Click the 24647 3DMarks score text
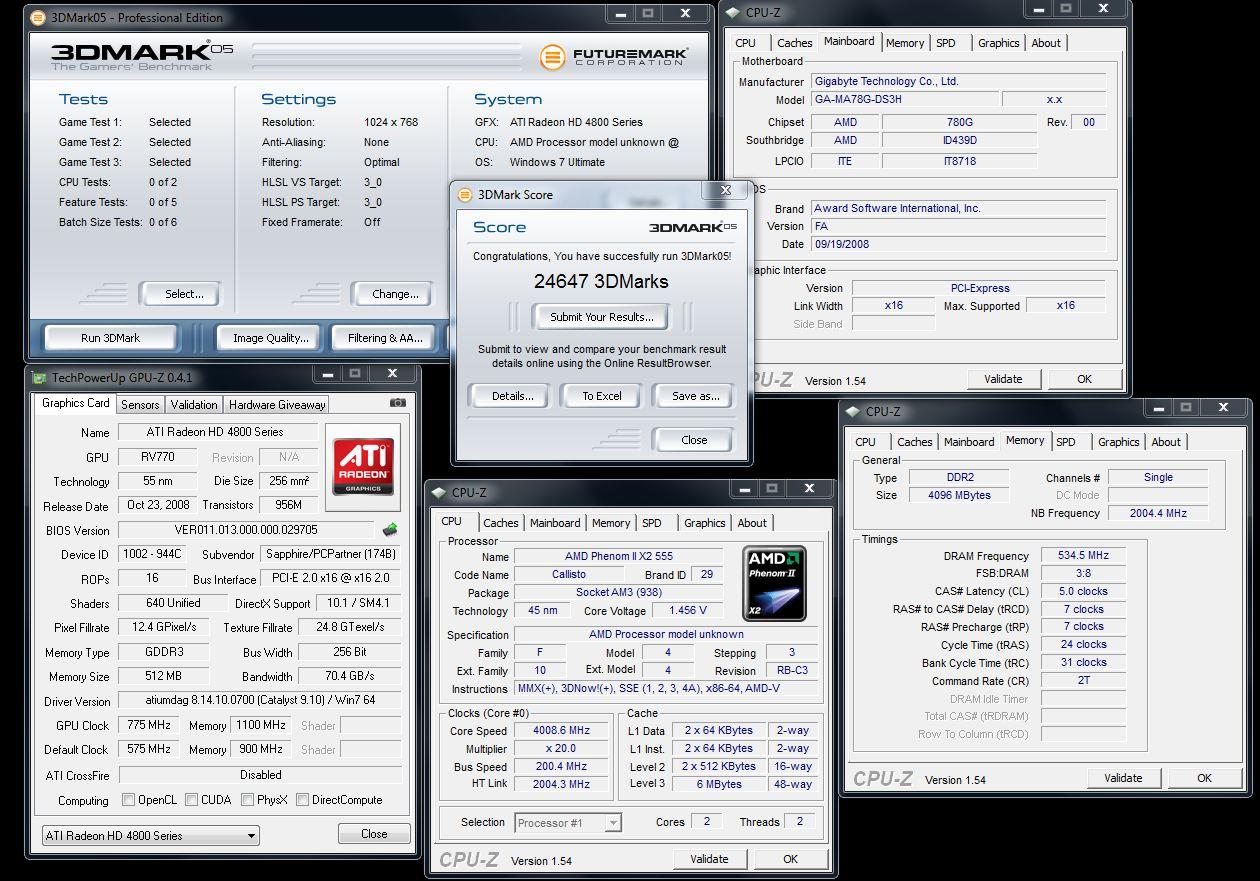The image size is (1260, 881). (x=601, y=281)
